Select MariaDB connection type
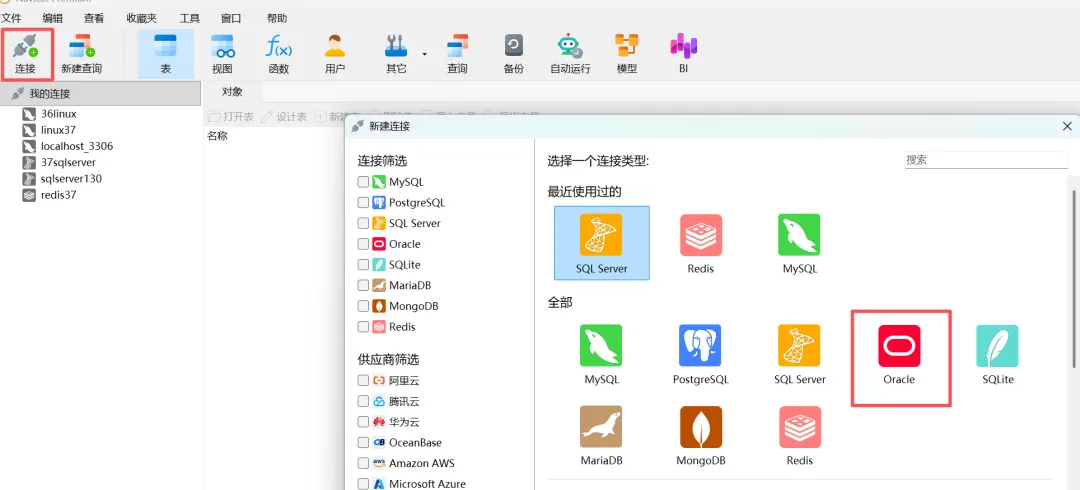This screenshot has height=490, width=1080. pyautogui.click(x=602, y=435)
